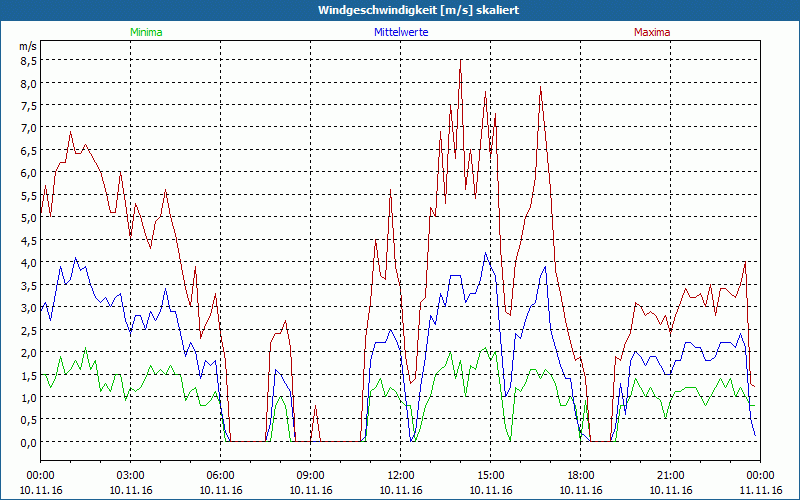Click the 06:00 time axis label
Screen dimensions: 800x500
(x=220, y=476)
